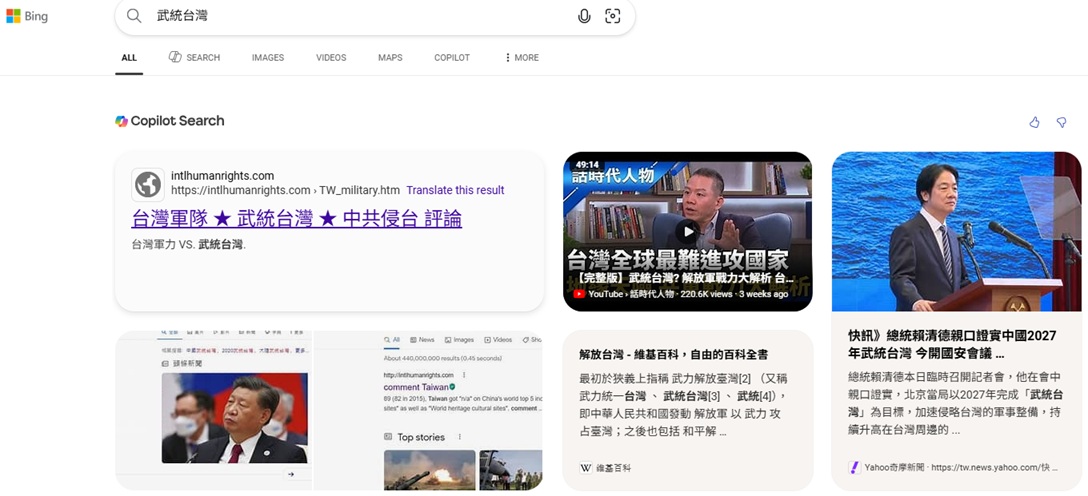Switch to the IMAGES tab
Screen dimensions: 1088x496
coord(267,58)
